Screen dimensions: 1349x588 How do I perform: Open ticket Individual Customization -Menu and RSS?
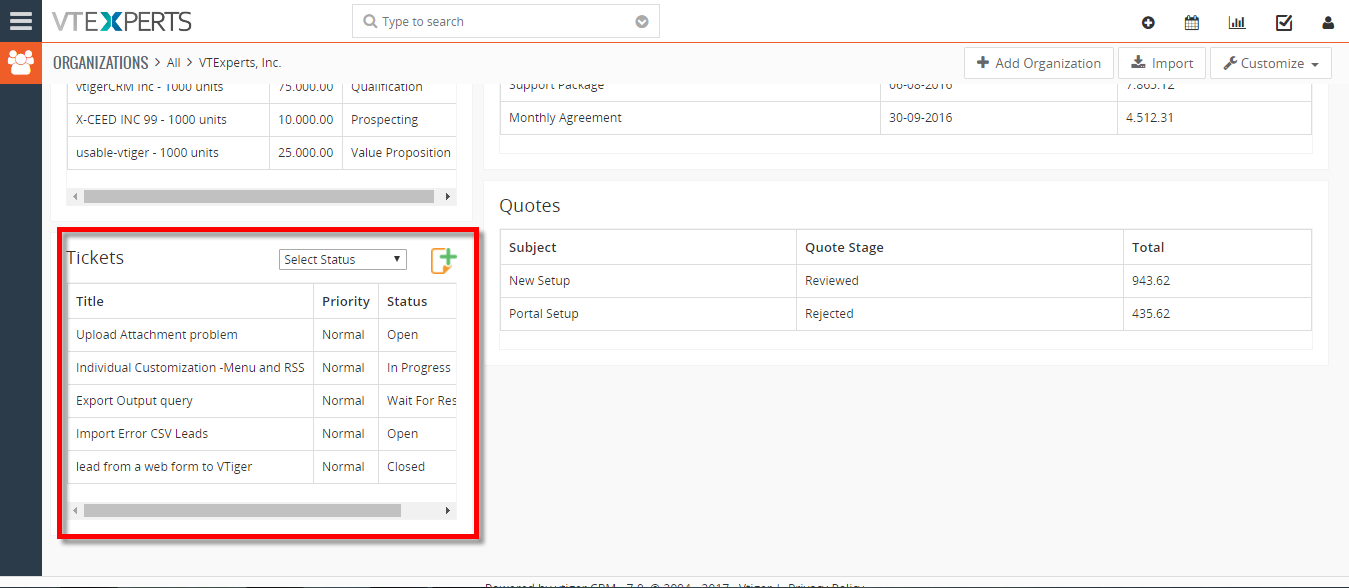[190, 368]
